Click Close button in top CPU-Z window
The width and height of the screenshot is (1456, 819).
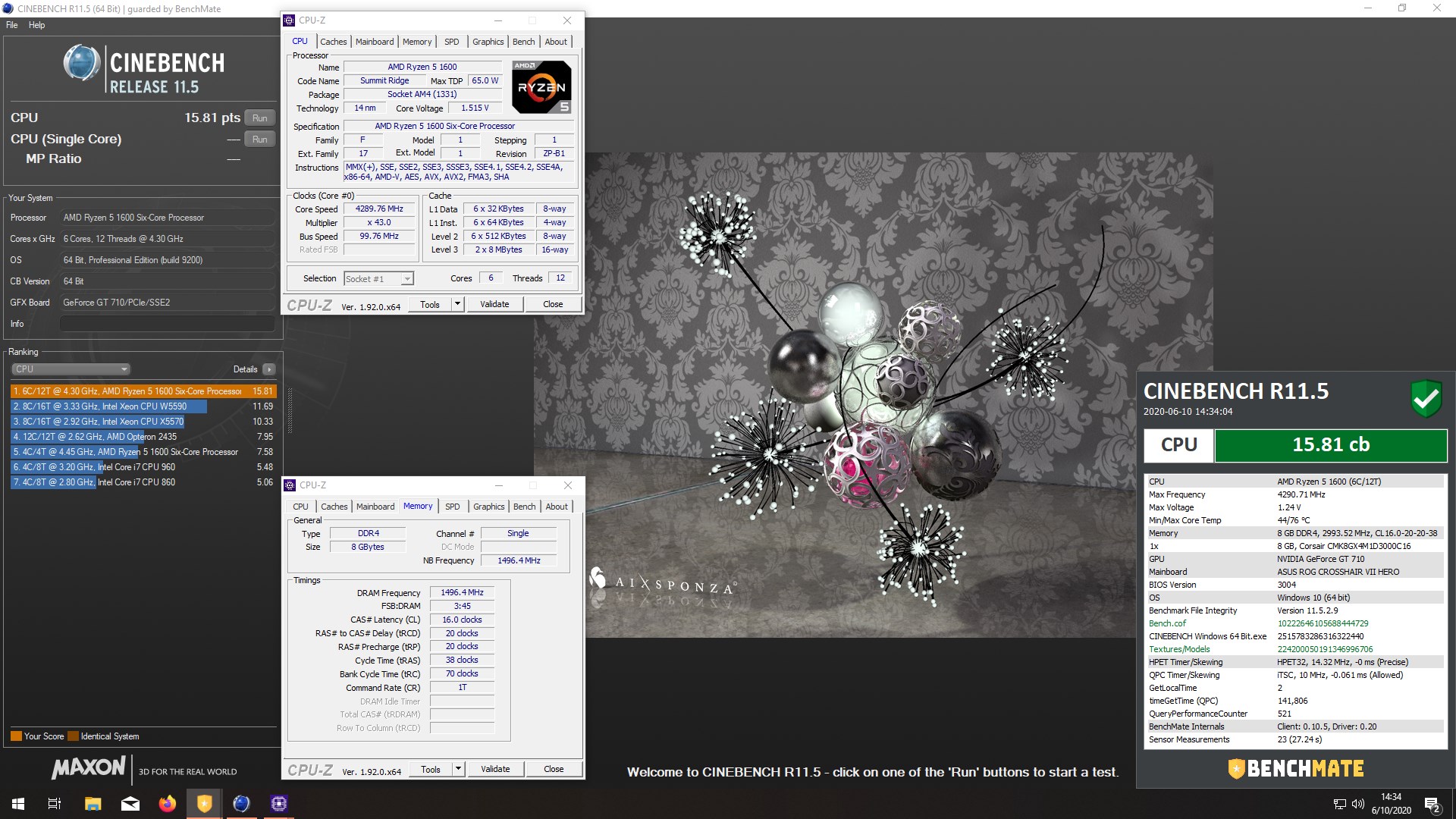(x=553, y=304)
